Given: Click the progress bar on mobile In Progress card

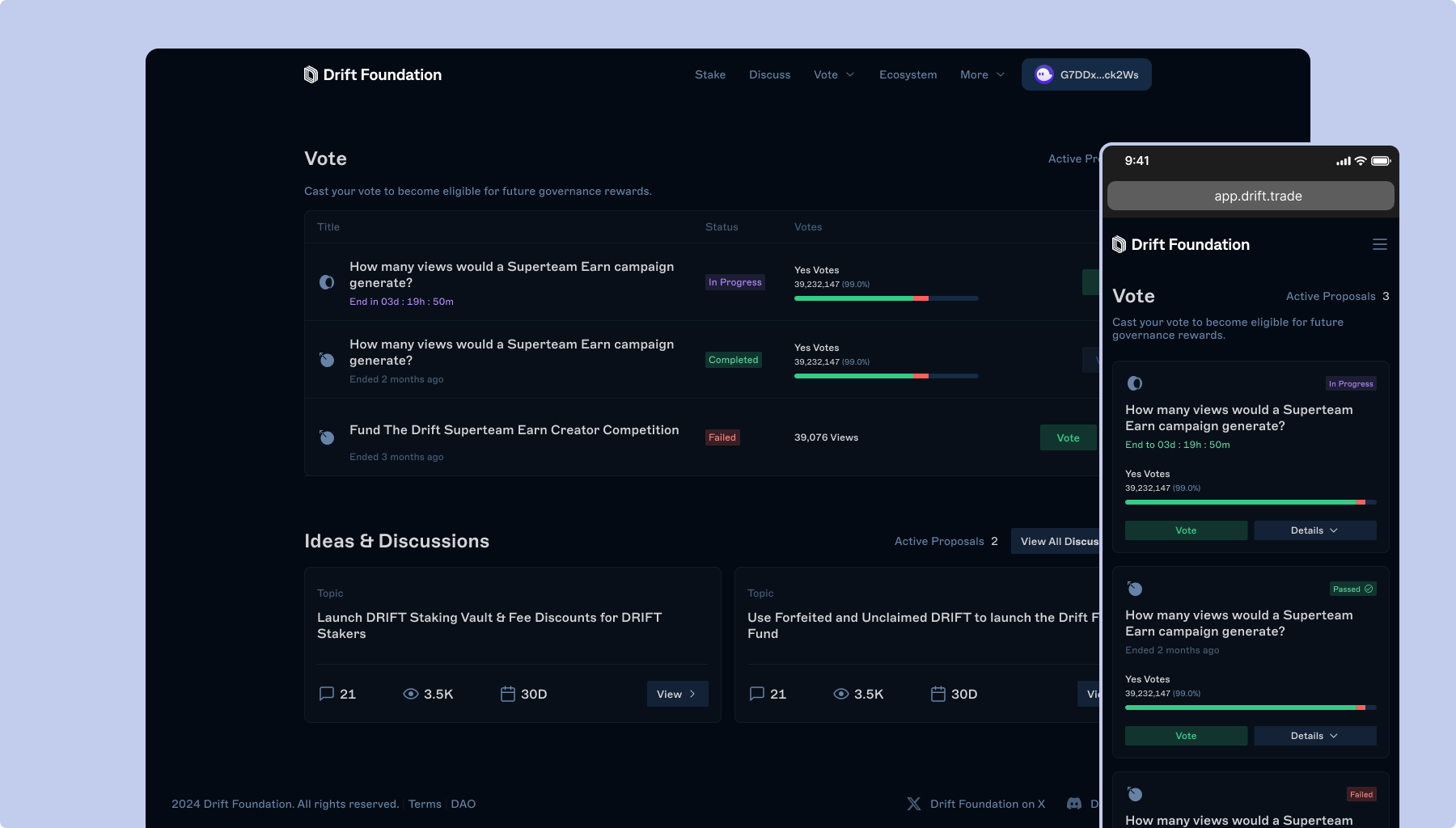Looking at the screenshot, I should pos(1251,502).
